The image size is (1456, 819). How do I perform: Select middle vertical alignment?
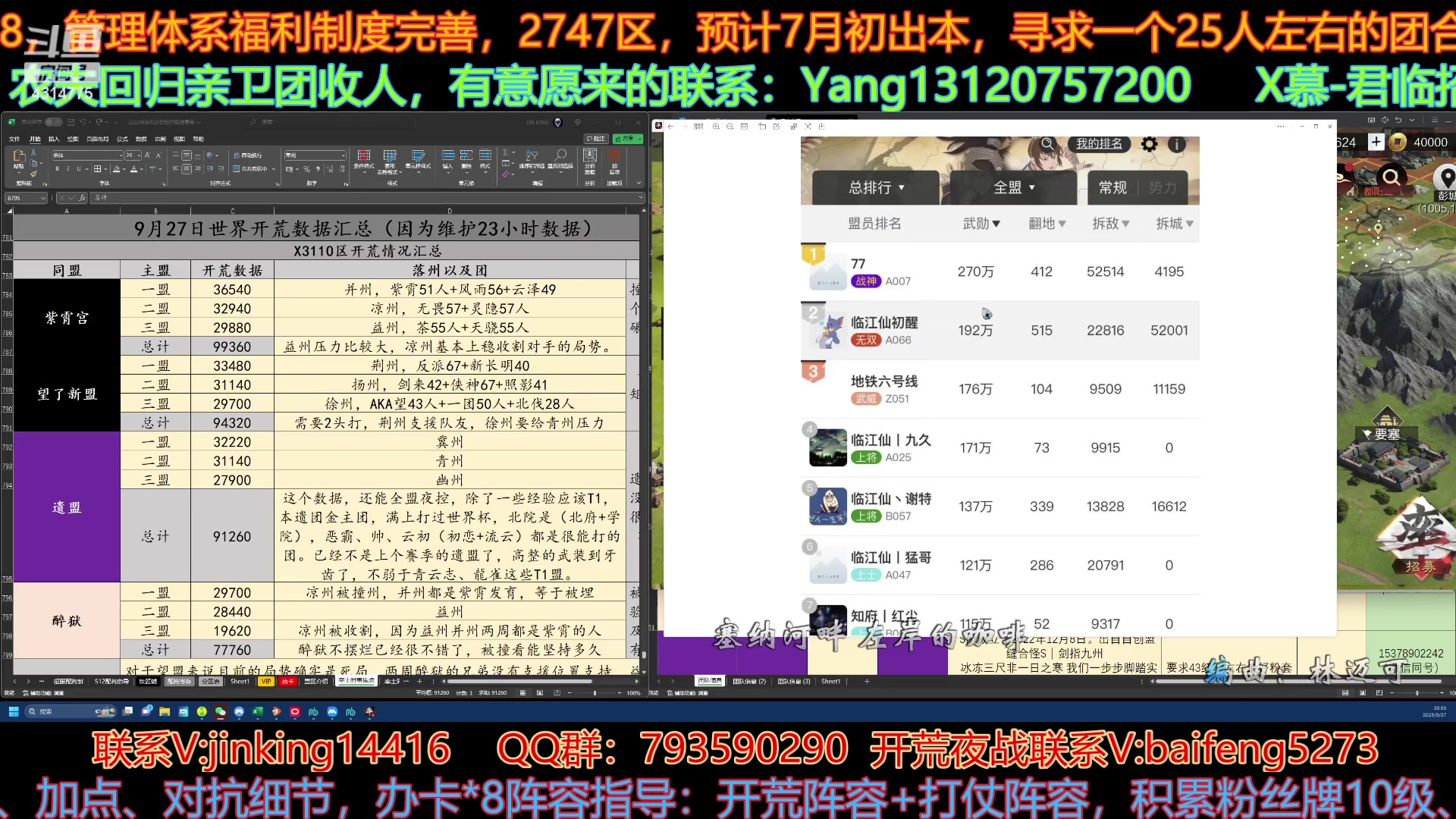[x=187, y=155]
